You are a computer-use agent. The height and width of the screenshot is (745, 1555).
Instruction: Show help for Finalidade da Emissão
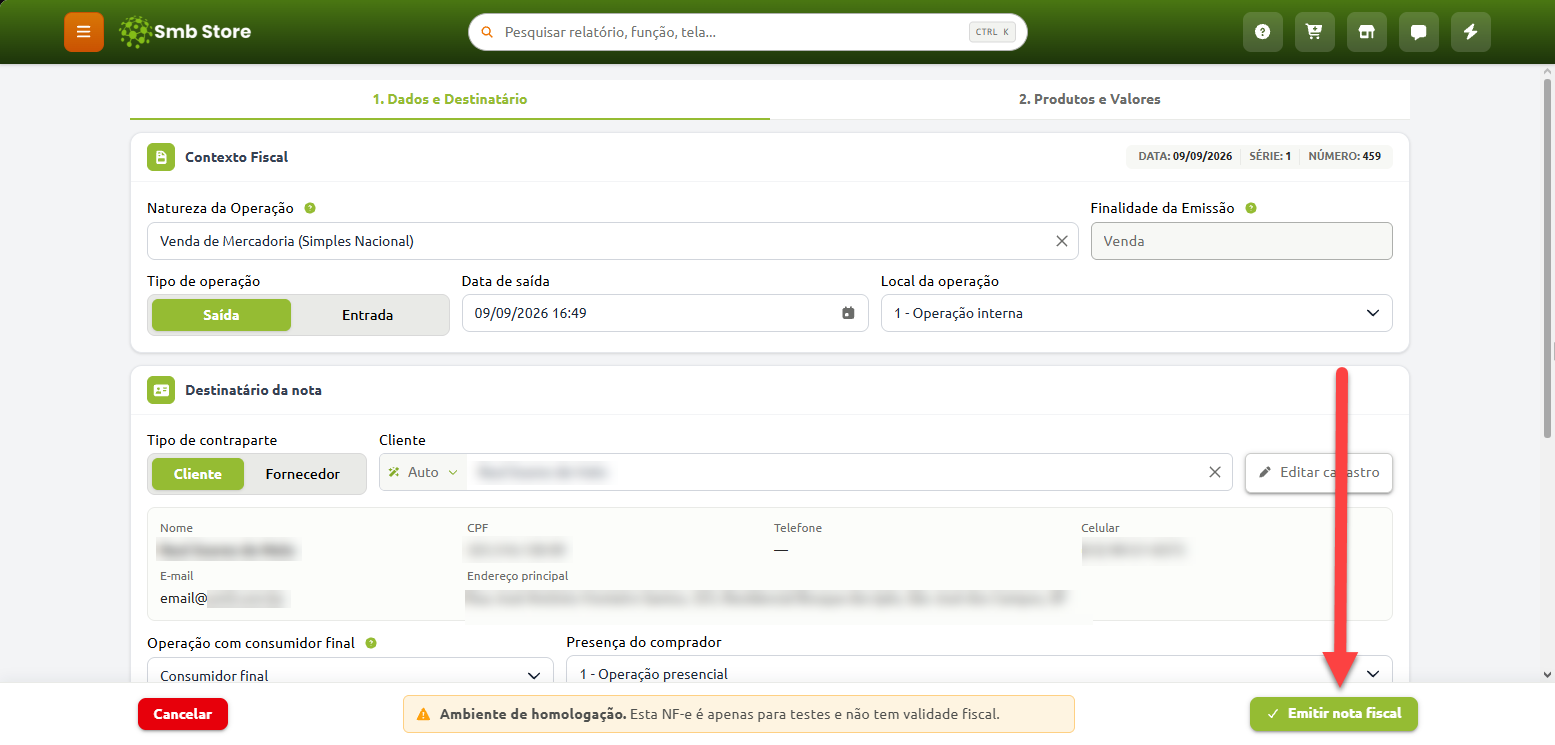point(1251,208)
